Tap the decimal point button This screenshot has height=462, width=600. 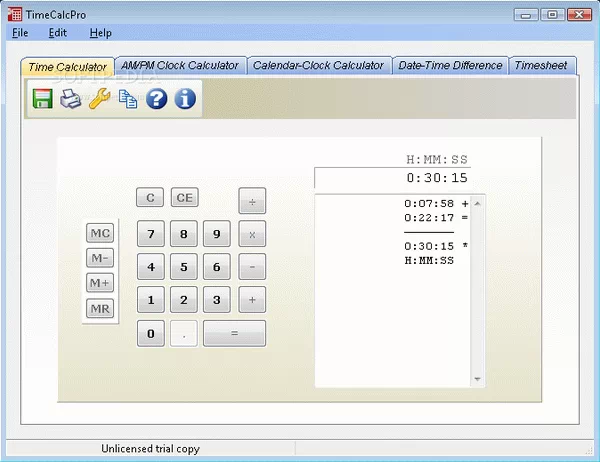(x=184, y=333)
